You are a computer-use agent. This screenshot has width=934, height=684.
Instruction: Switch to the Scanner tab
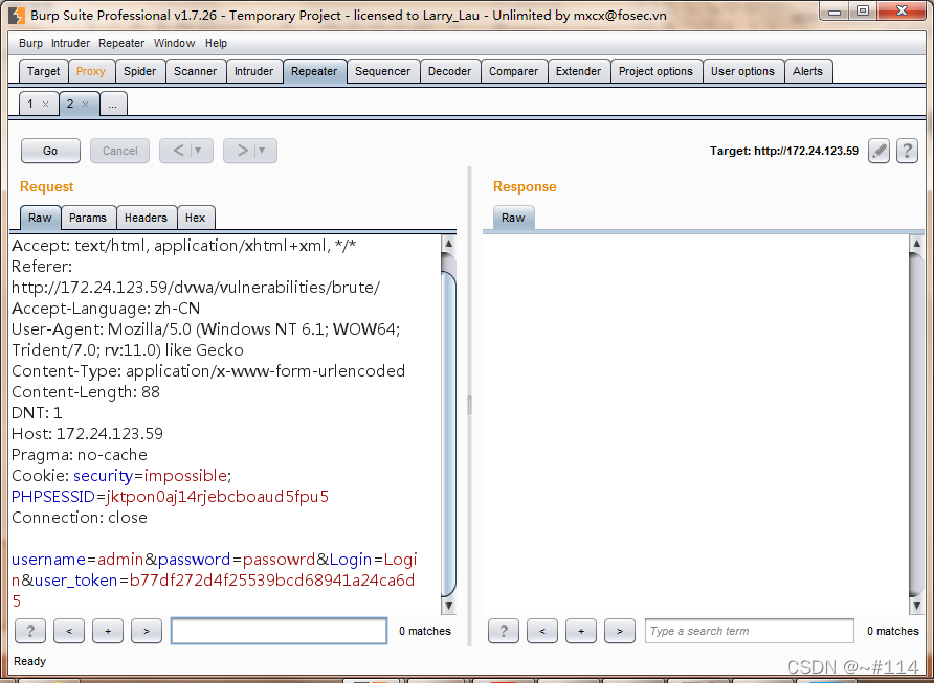195,71
